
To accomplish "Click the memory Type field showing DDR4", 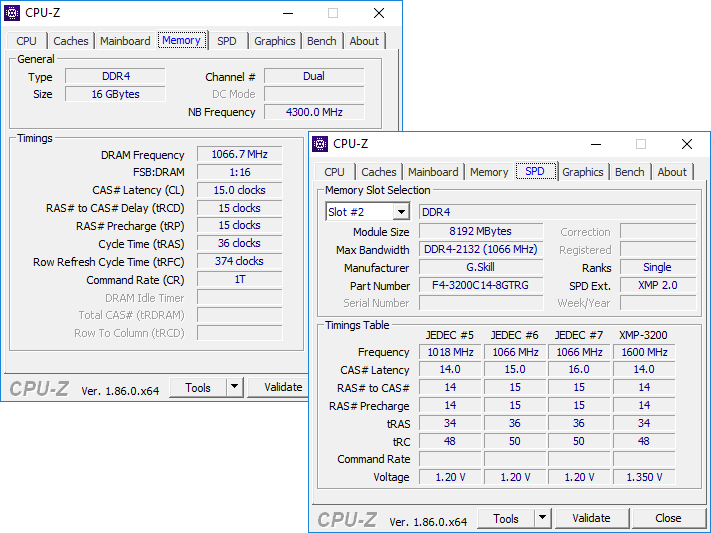I will point(116,76).
